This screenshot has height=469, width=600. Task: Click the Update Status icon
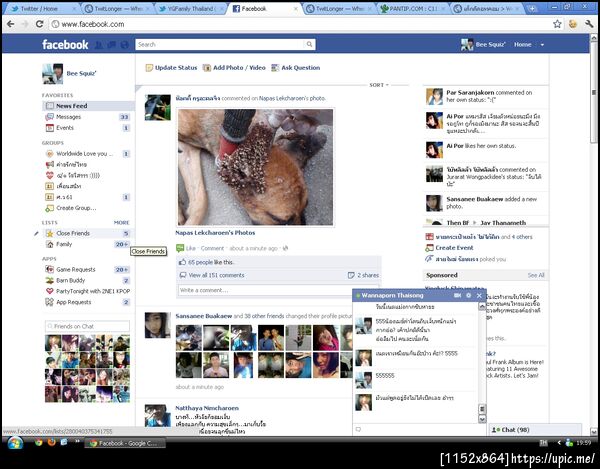pyautogui.click(x=149, y=68)
